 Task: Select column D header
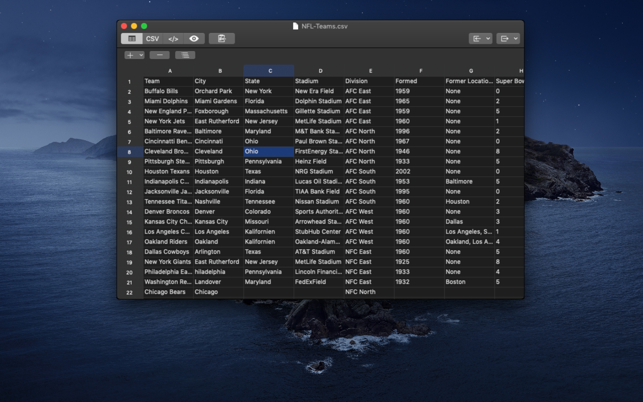tap(319, 71)
